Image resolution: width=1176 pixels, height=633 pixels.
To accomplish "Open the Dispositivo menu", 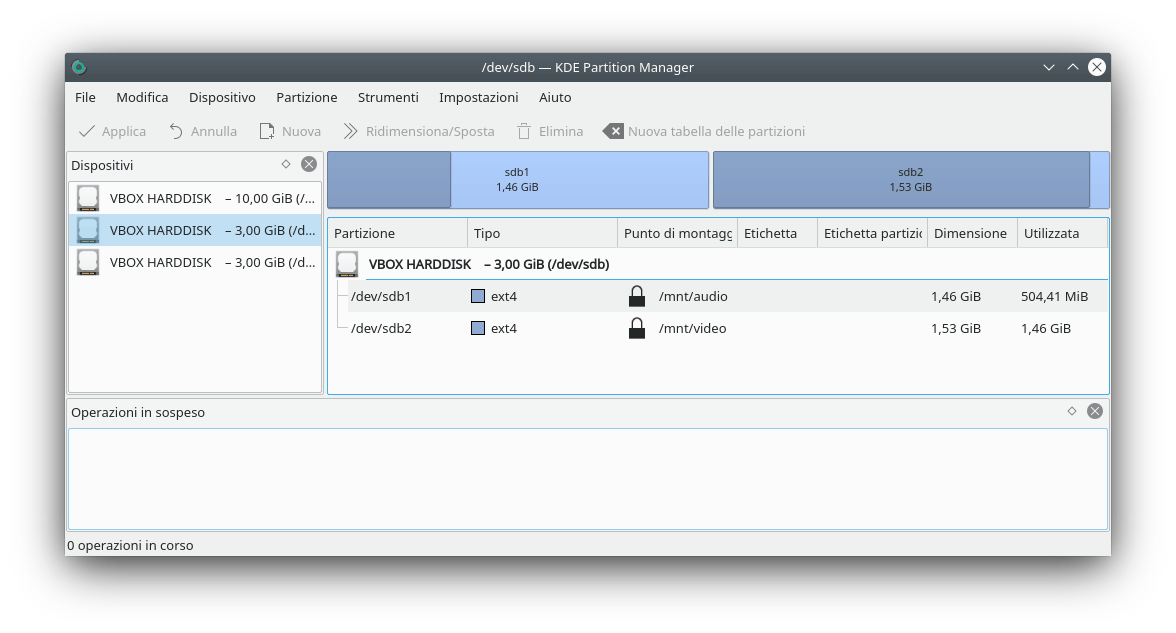I will [222, 97].
